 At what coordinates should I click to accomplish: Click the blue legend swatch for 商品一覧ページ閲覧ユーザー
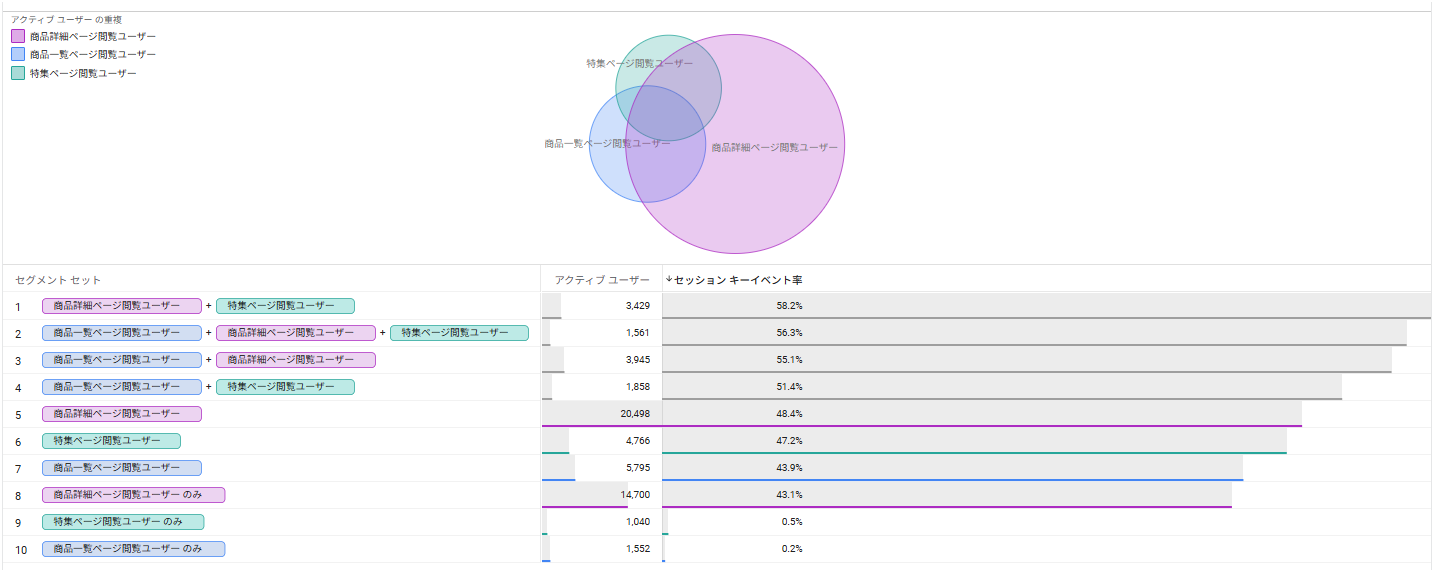(18, 54)
